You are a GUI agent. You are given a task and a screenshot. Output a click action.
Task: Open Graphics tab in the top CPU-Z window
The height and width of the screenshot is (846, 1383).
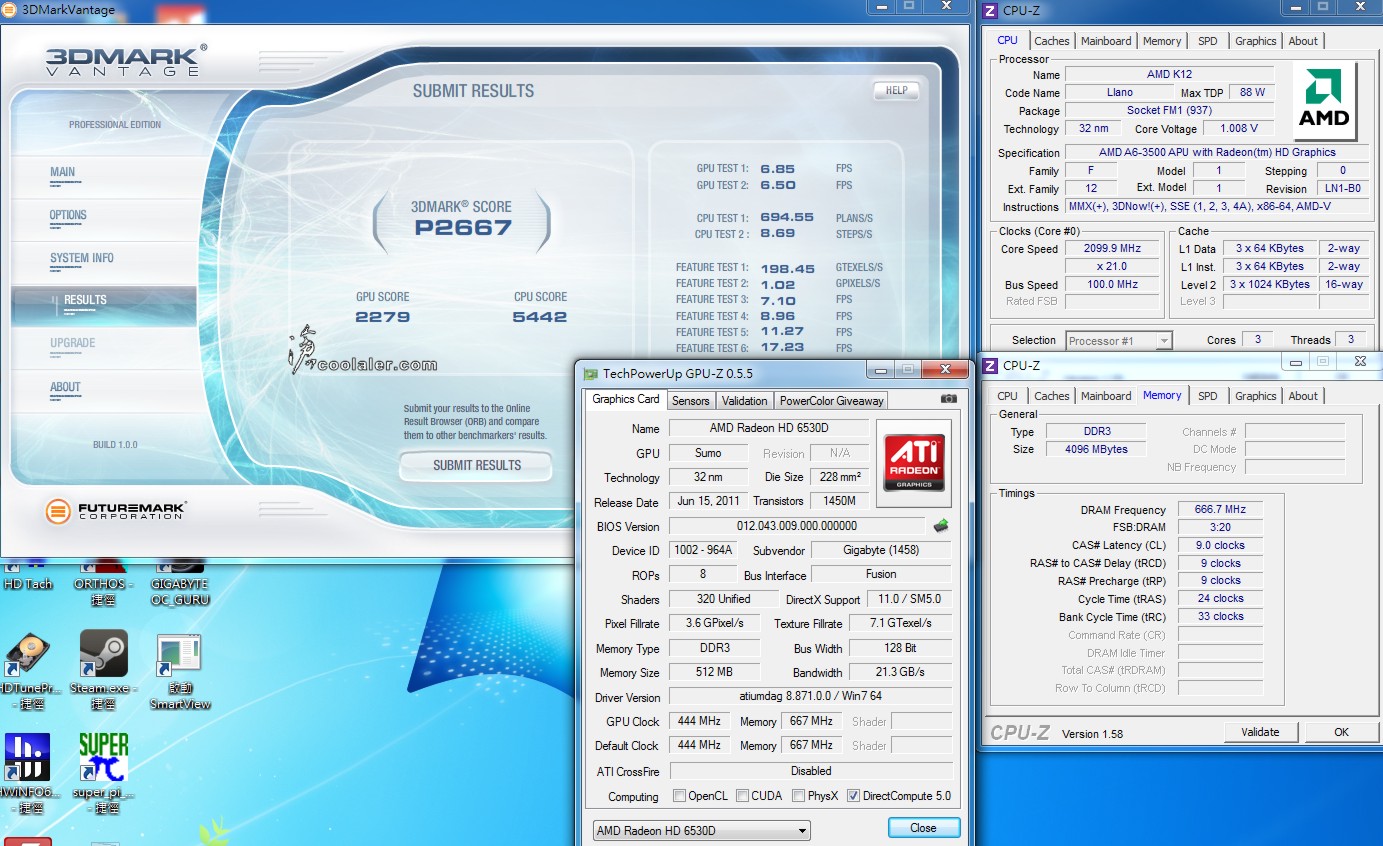point(1256,41)
